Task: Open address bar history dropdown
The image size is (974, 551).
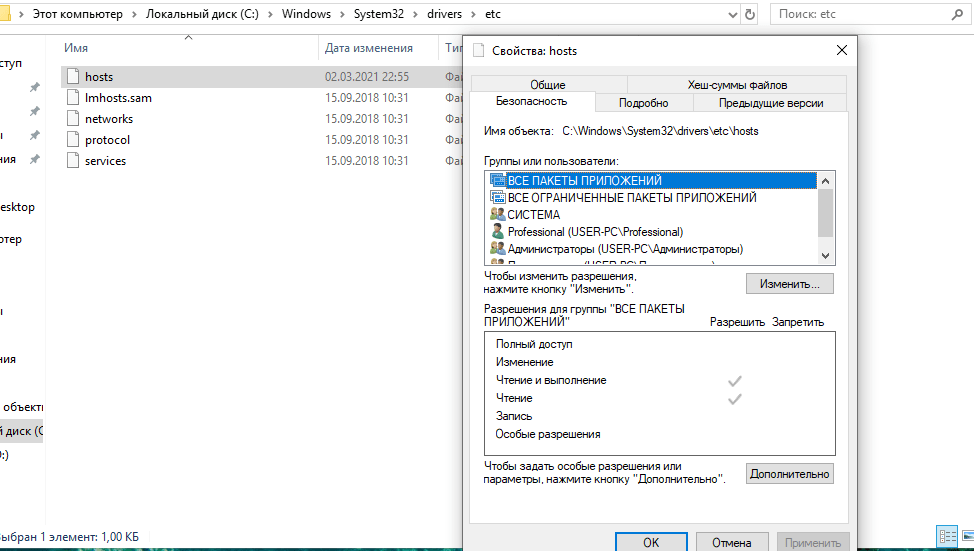Action: (x=733, y=15)
